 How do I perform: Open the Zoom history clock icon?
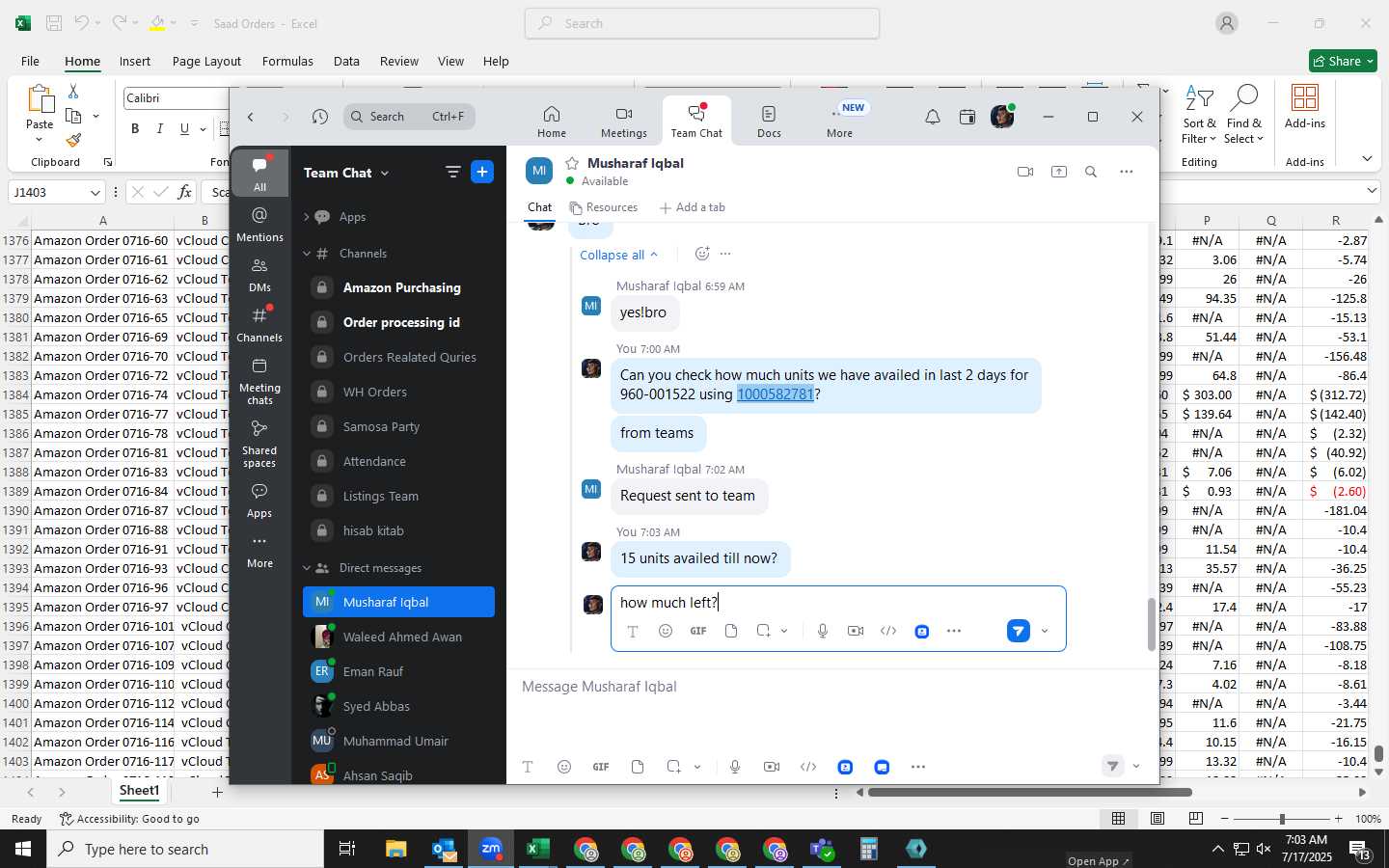tap(320, 117)
